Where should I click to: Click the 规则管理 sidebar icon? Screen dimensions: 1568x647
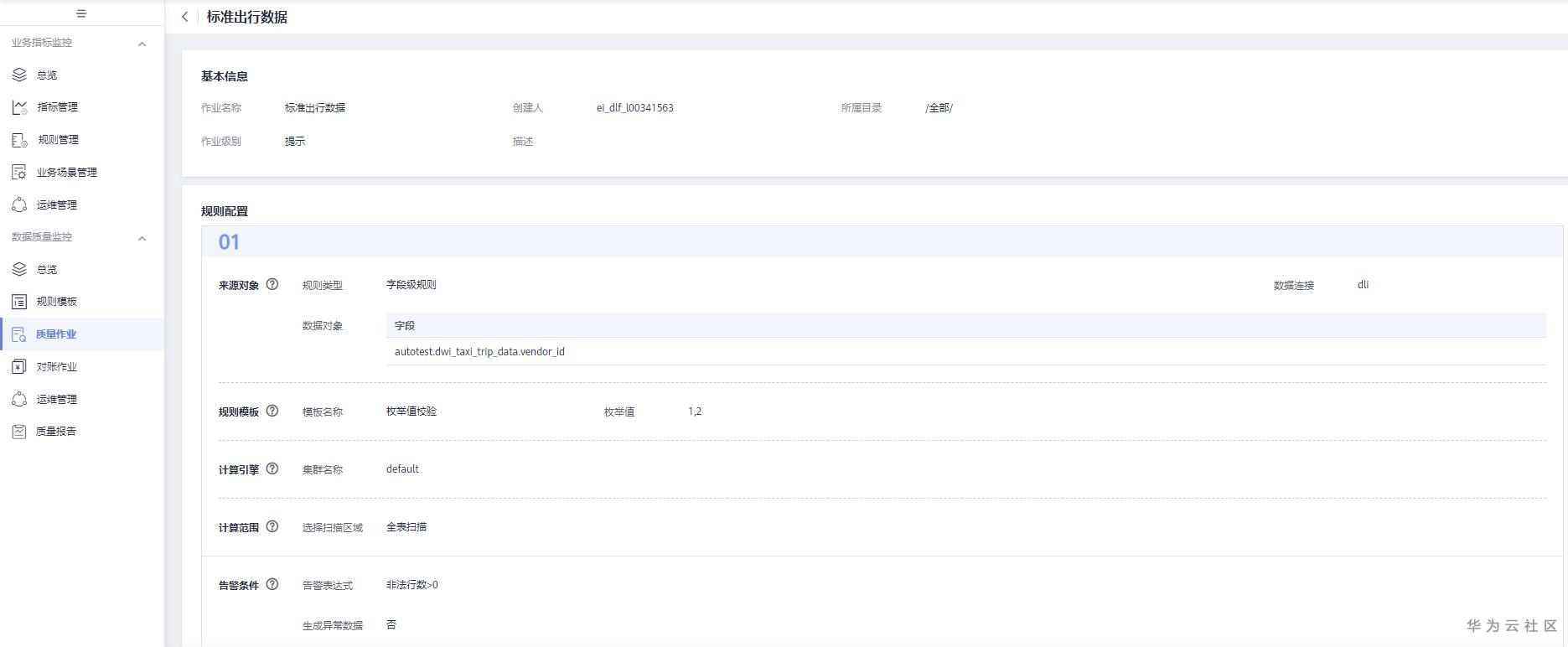coord(19,140)
